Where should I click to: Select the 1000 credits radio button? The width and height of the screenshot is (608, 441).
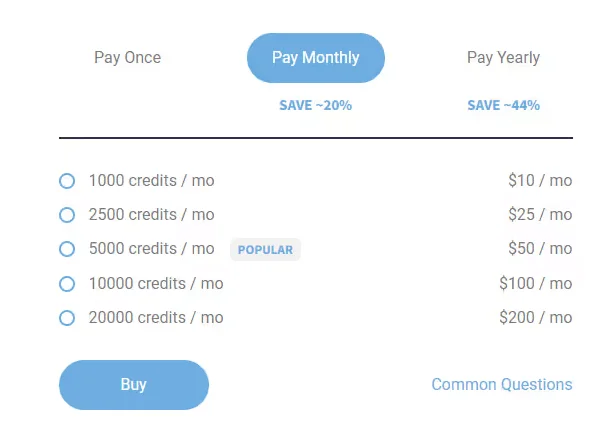(67, 181)
